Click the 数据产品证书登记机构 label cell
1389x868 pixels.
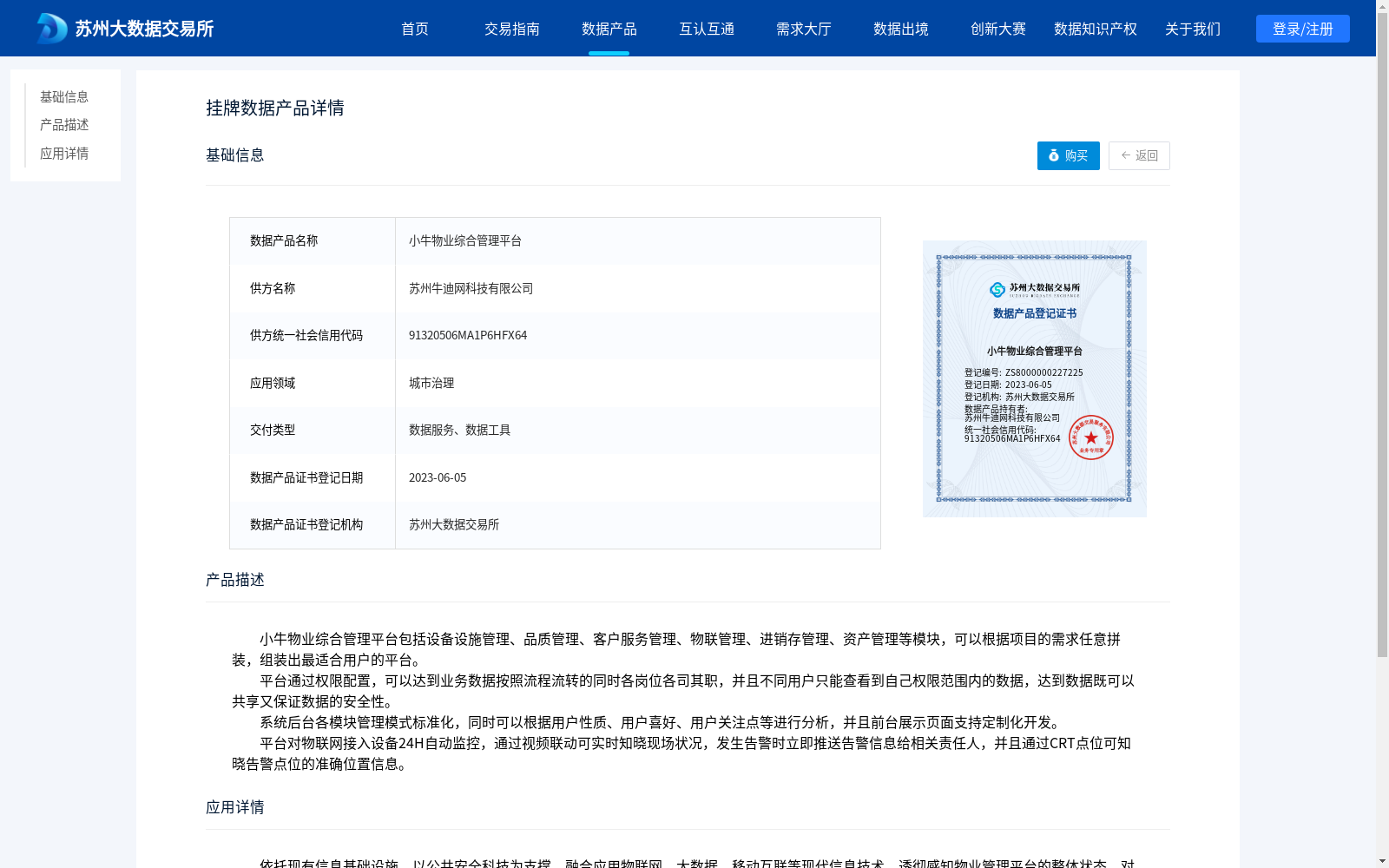tap(313, 525)
